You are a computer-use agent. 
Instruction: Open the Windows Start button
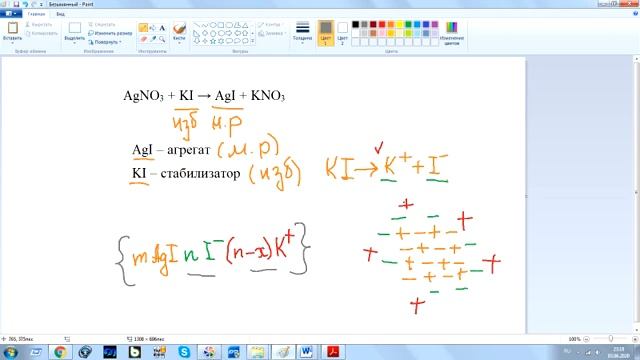click(x=11, y=351)
